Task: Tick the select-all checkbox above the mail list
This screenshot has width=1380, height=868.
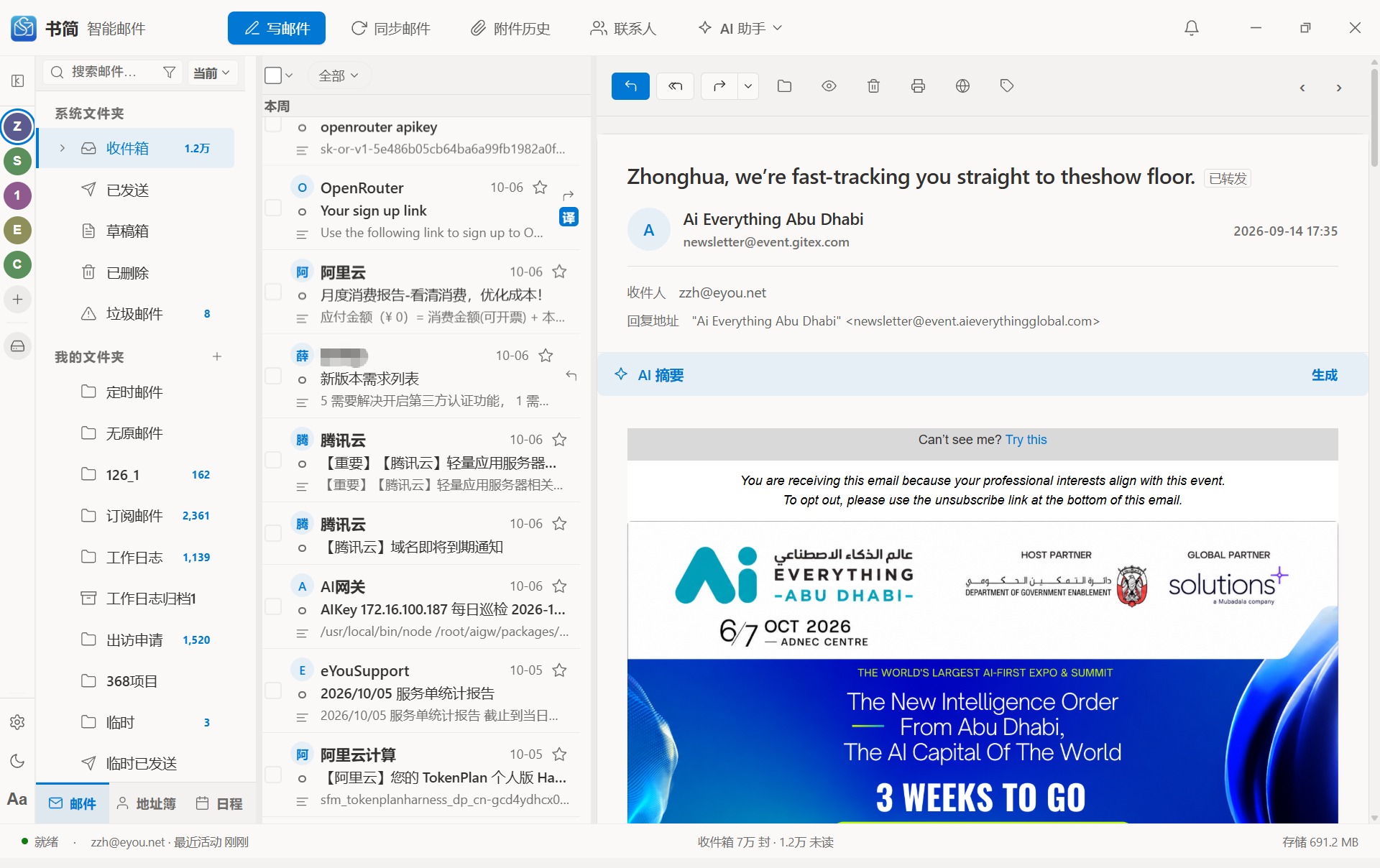Action: [x=273, y=75]
